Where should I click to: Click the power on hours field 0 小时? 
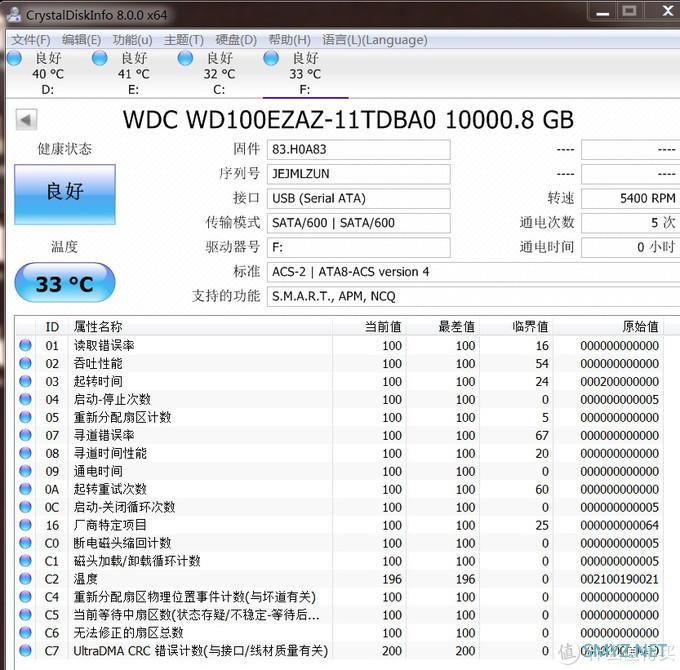631,248
